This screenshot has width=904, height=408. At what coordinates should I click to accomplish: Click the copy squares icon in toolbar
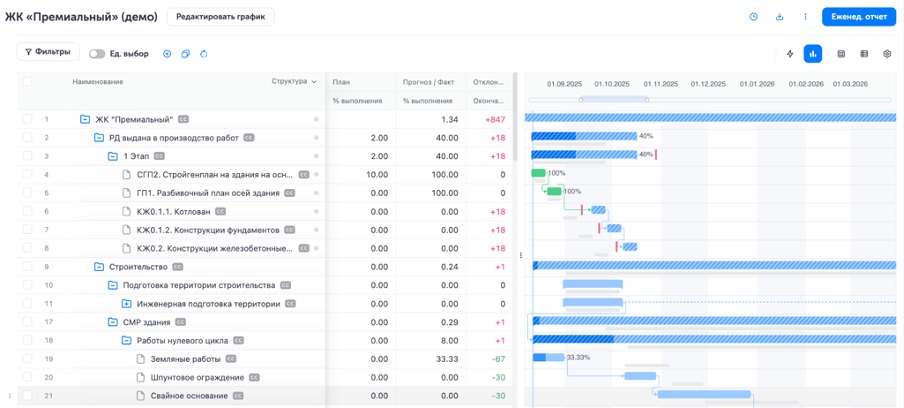tap(185, 54)
